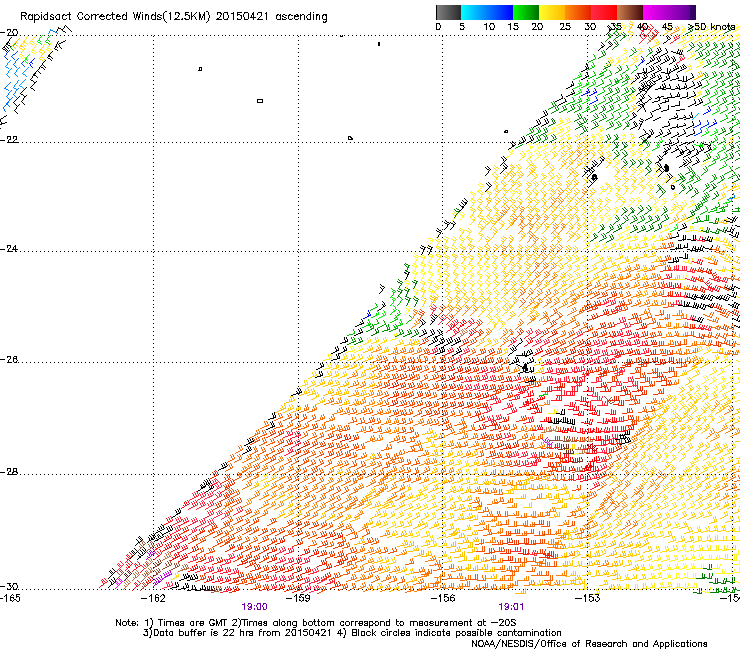Click the legend tick label 25
Image resolution: width=740 pixels, height=650 pixels.
(x=565, y=27)
